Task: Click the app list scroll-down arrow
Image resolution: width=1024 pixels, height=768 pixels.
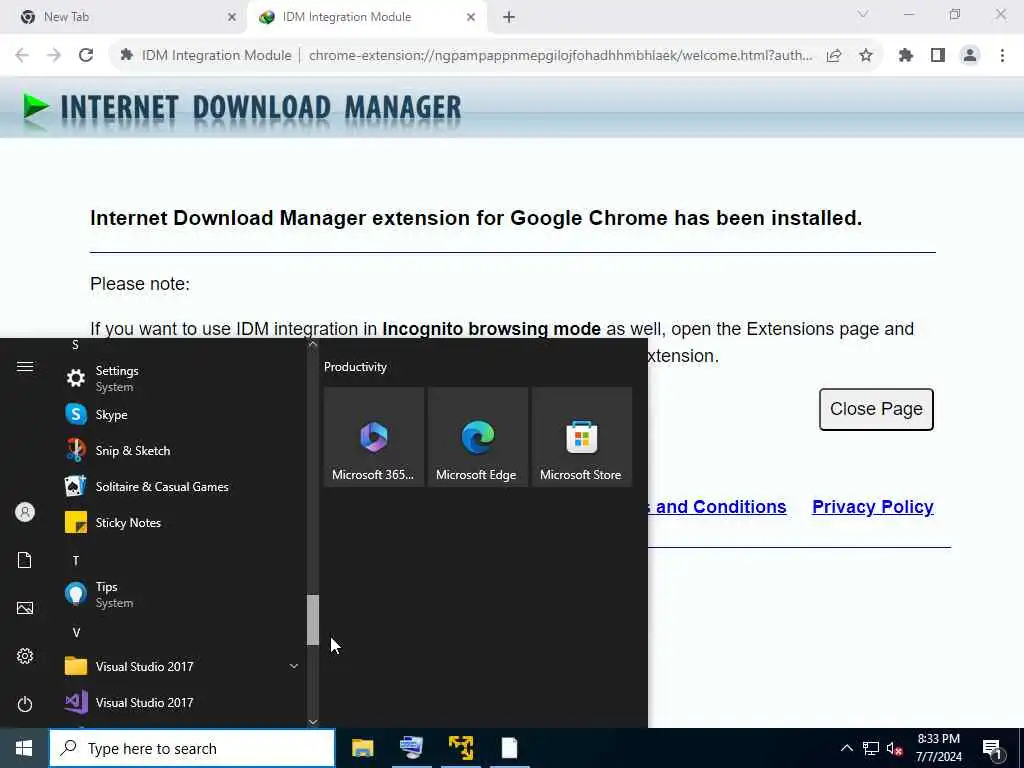Action: (313, 722)
